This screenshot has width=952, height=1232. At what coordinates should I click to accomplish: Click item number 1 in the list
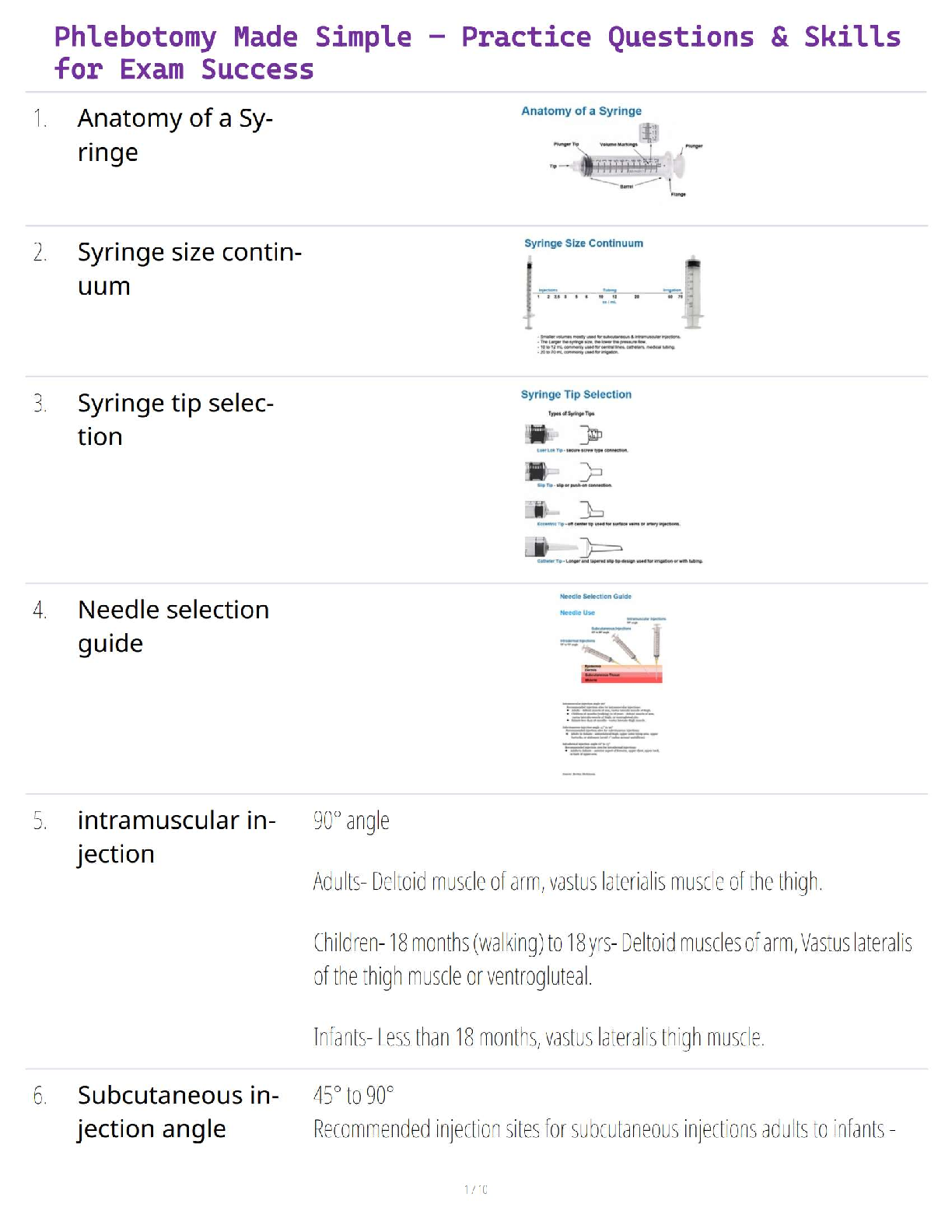40,119
